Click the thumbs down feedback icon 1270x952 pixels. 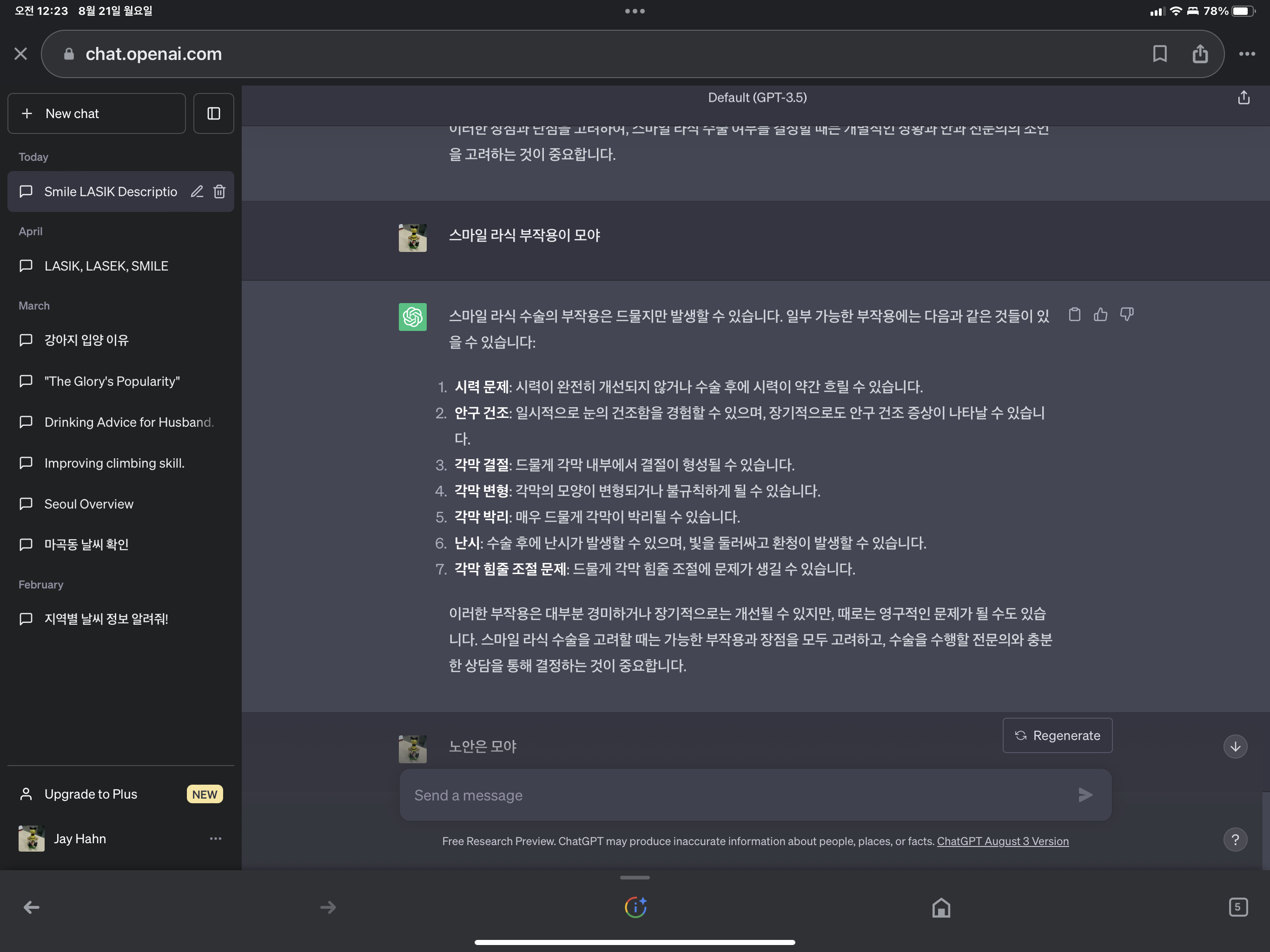[1126, 315]
